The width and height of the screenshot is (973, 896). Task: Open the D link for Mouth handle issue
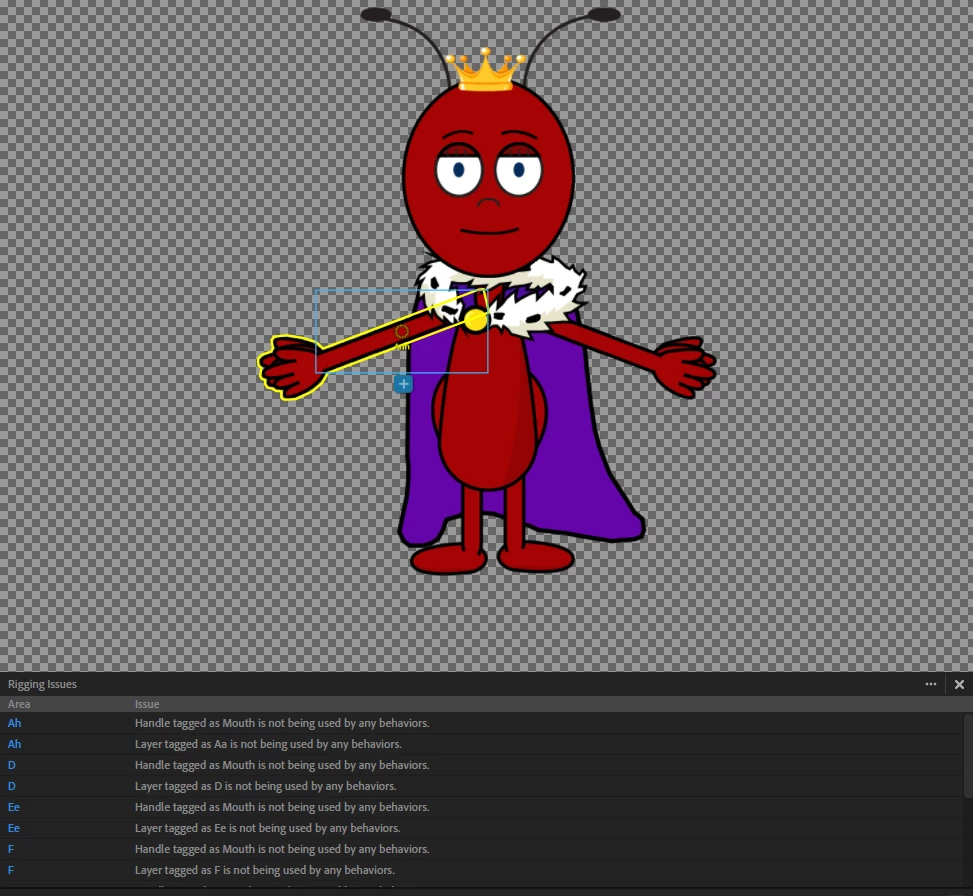click(12, 765)
